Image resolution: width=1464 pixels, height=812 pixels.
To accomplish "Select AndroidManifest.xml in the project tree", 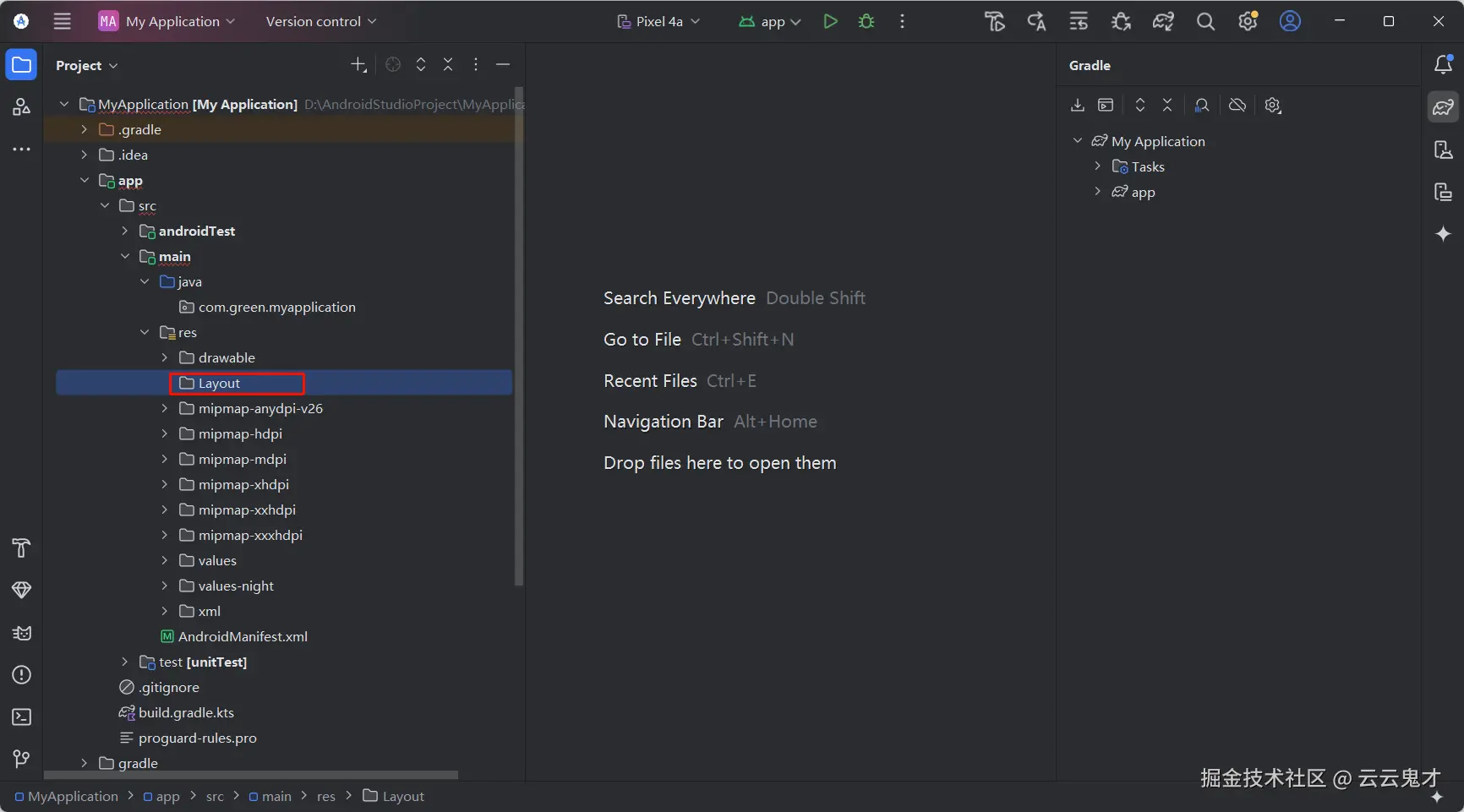I will (x=234, y=636).
